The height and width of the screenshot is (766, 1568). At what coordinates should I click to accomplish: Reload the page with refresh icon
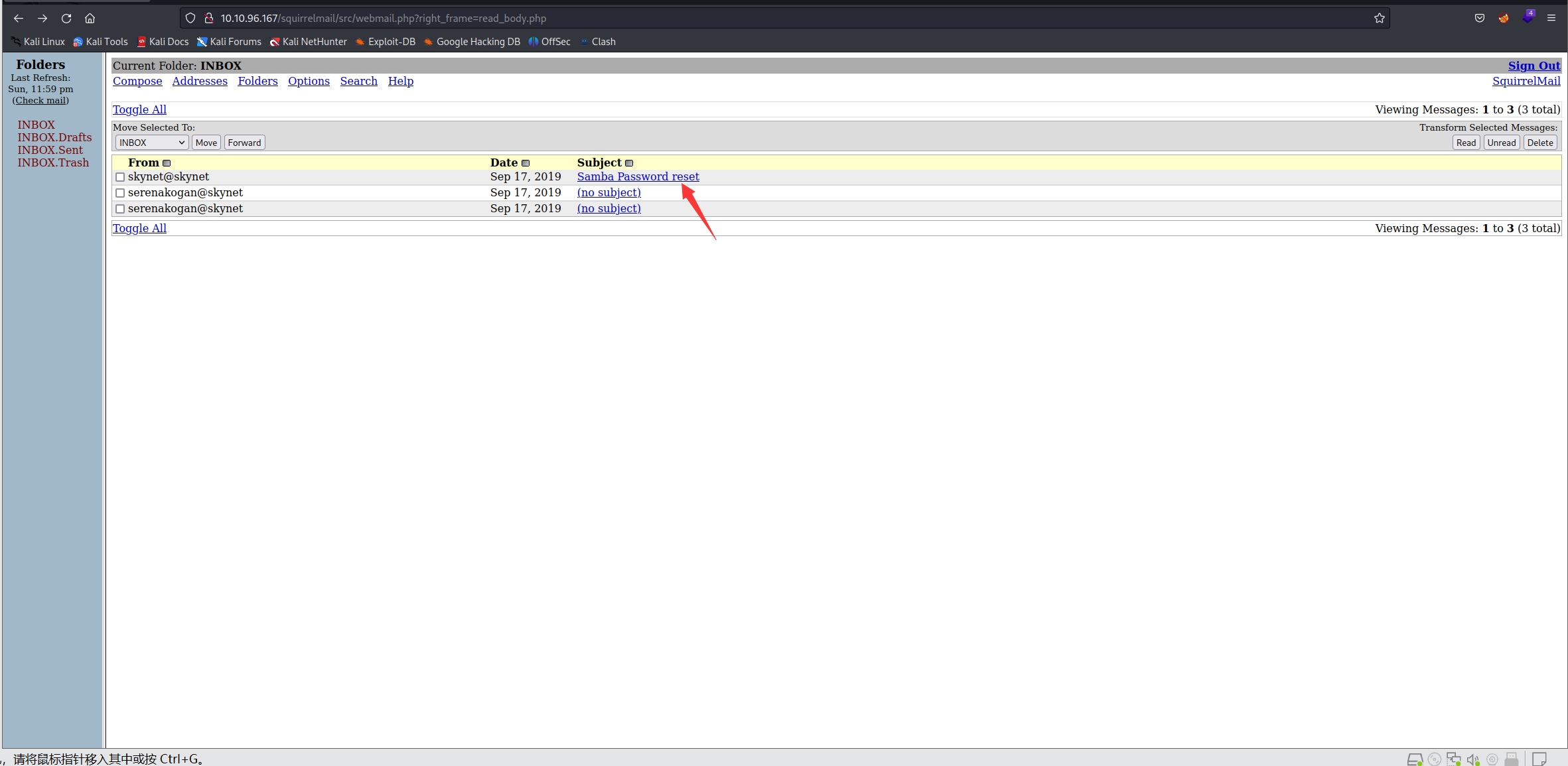point(66,18)
